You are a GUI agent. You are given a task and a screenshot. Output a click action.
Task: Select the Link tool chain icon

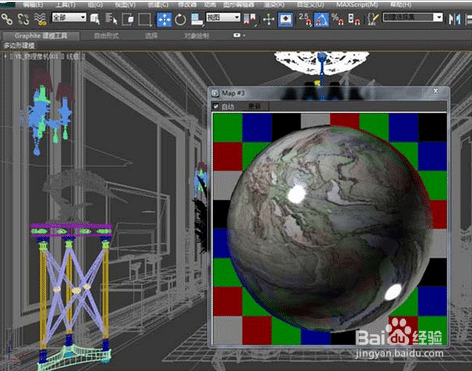tap(7, 19)
